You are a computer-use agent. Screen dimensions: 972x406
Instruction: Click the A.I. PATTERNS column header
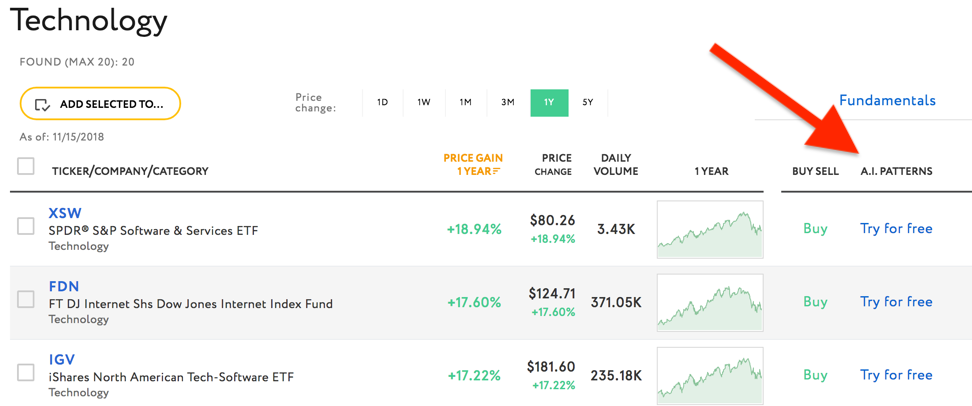point(896,171)
